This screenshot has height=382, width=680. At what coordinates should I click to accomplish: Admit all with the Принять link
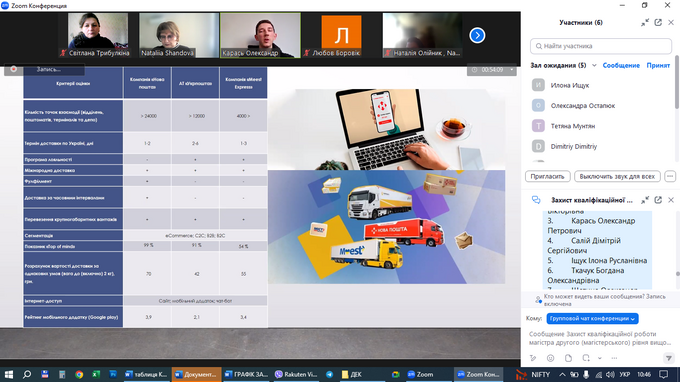coord(658,65)
